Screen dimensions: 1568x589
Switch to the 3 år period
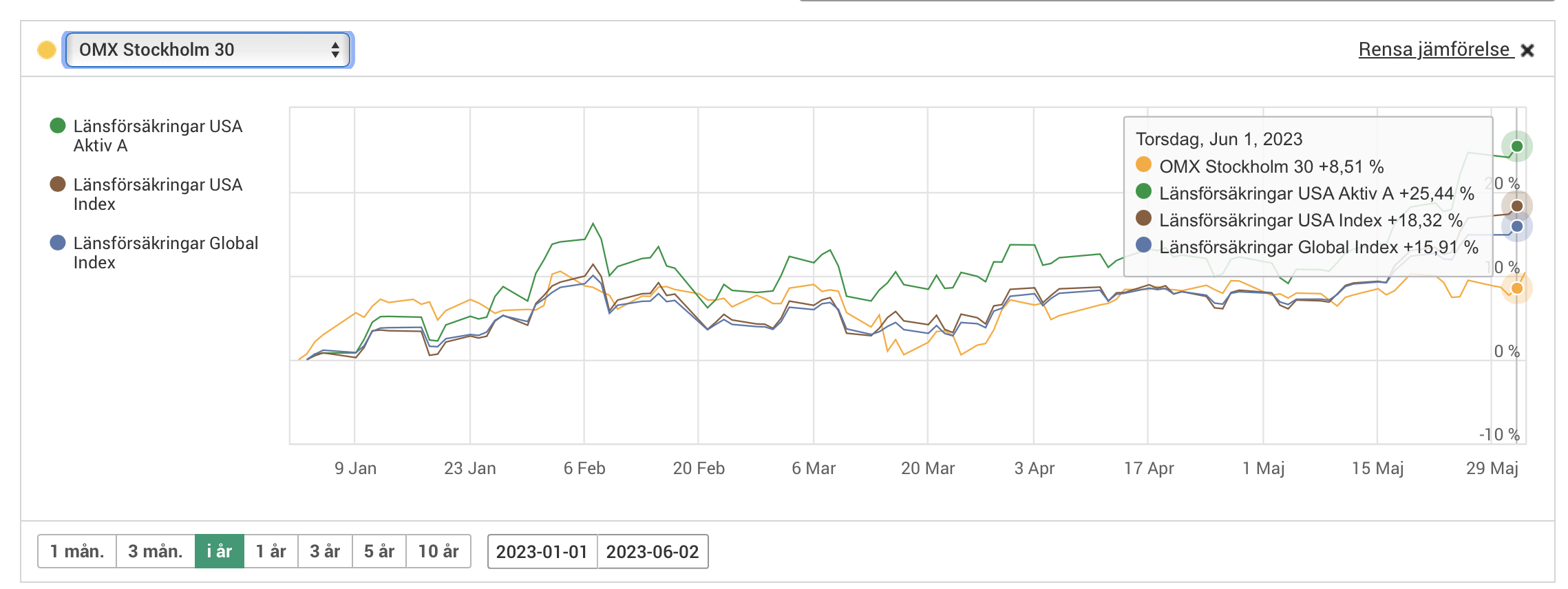325,551
